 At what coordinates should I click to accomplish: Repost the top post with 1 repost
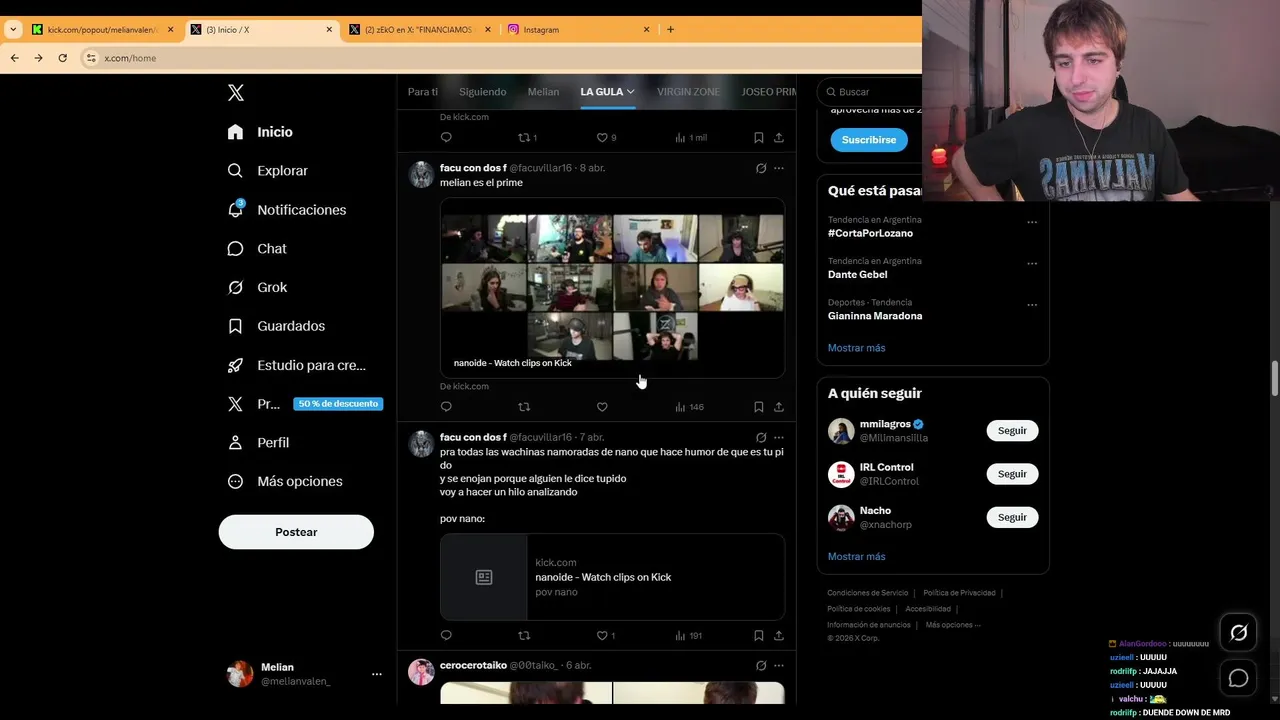[x=527, y=138]
